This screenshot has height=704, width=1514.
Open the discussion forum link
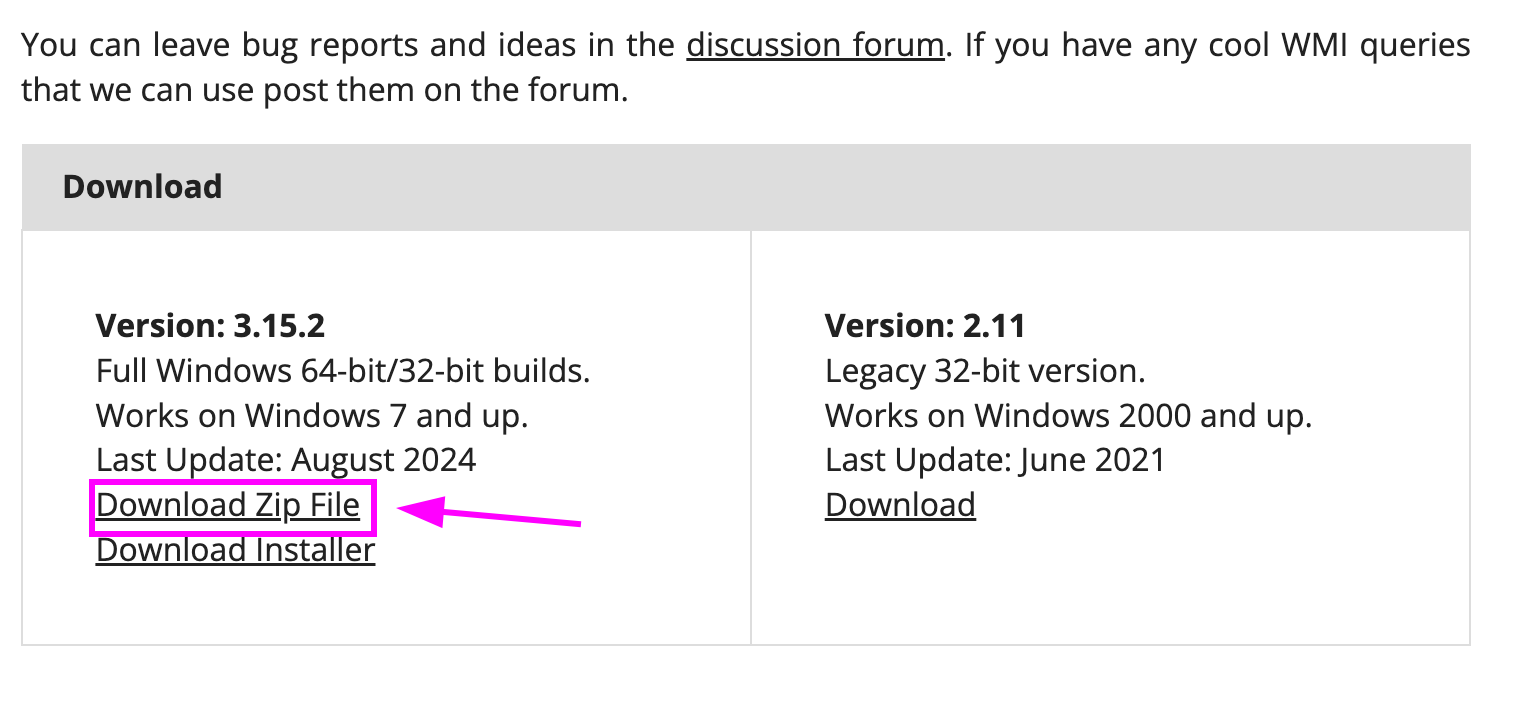coord(814,45)
